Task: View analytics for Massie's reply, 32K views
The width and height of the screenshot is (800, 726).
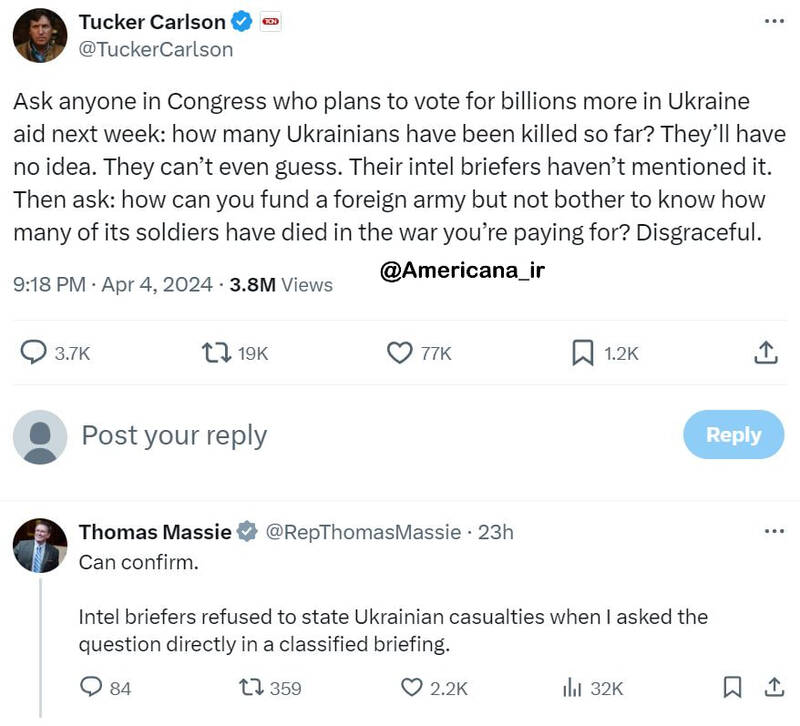Action: (x=573, y=687)
